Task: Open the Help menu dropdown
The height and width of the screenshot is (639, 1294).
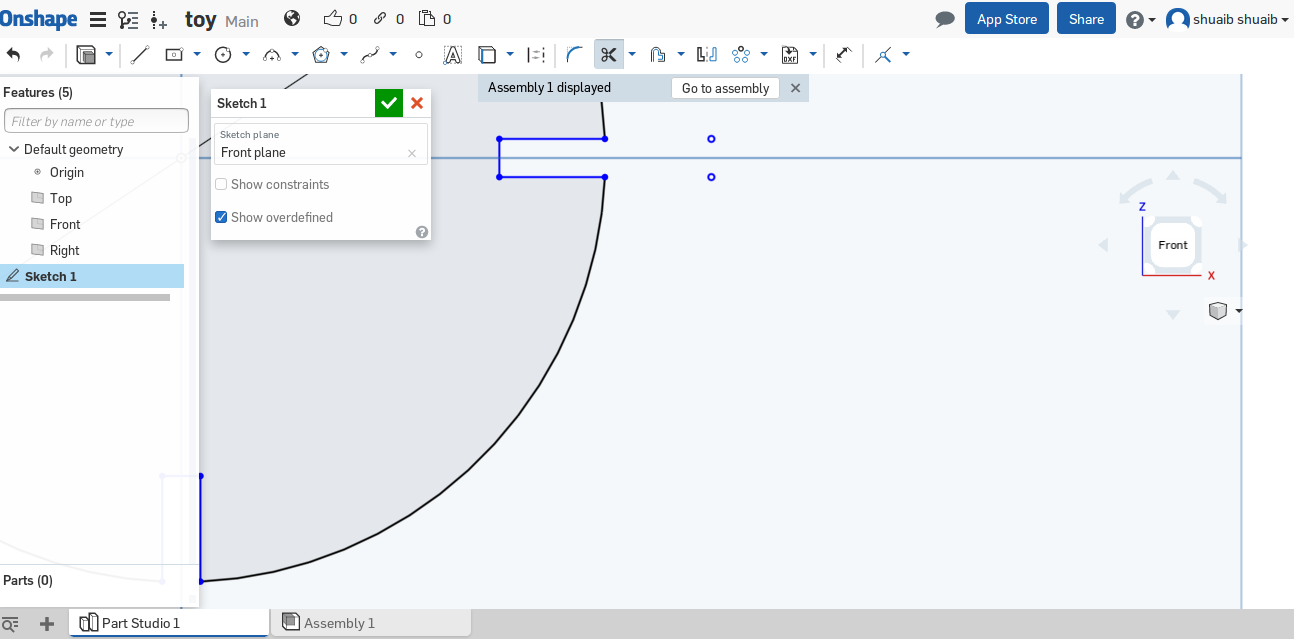Action: click(1141, 19)
